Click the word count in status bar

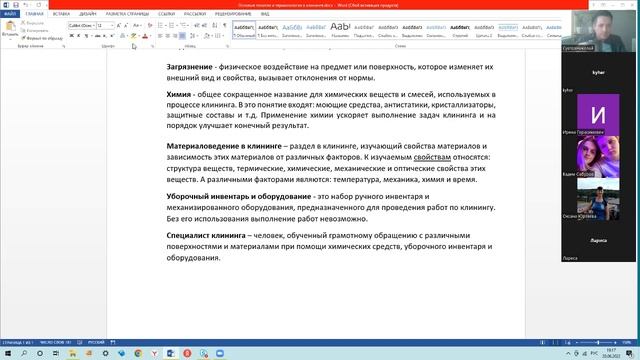[x=56, y=342]
